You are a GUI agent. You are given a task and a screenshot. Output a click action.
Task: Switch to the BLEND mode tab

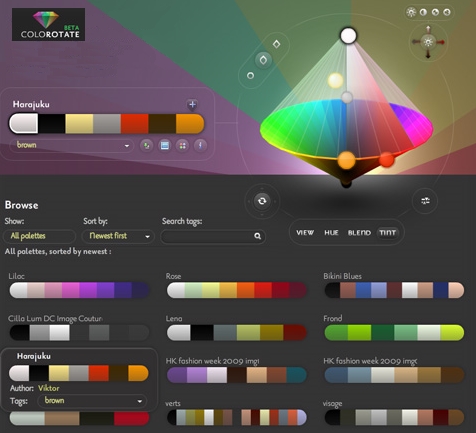pyautogui.click(x=359, y=233)
